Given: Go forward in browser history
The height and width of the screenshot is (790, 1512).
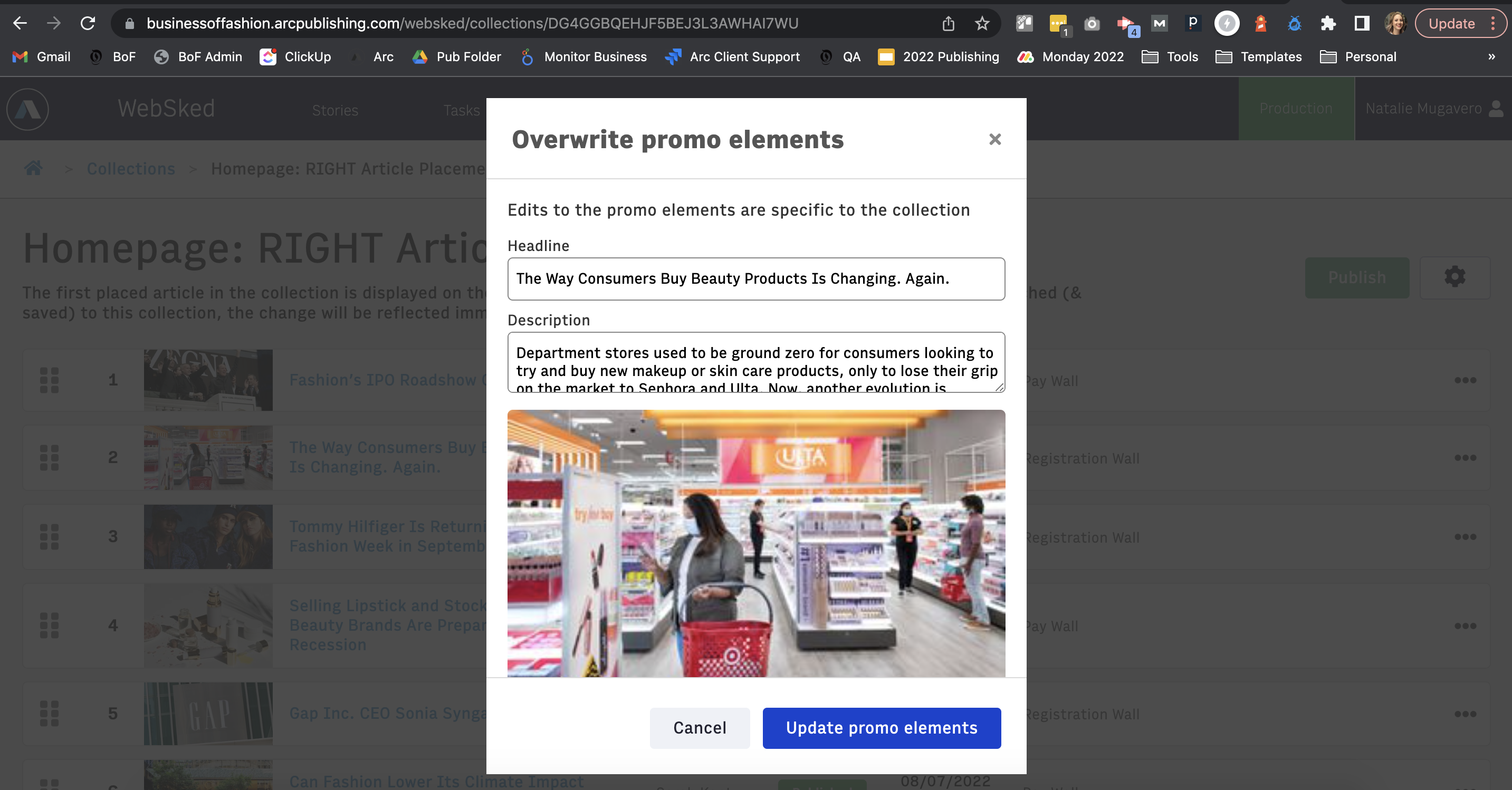Looking at the screenshot, I should click(x=54, y=24).
